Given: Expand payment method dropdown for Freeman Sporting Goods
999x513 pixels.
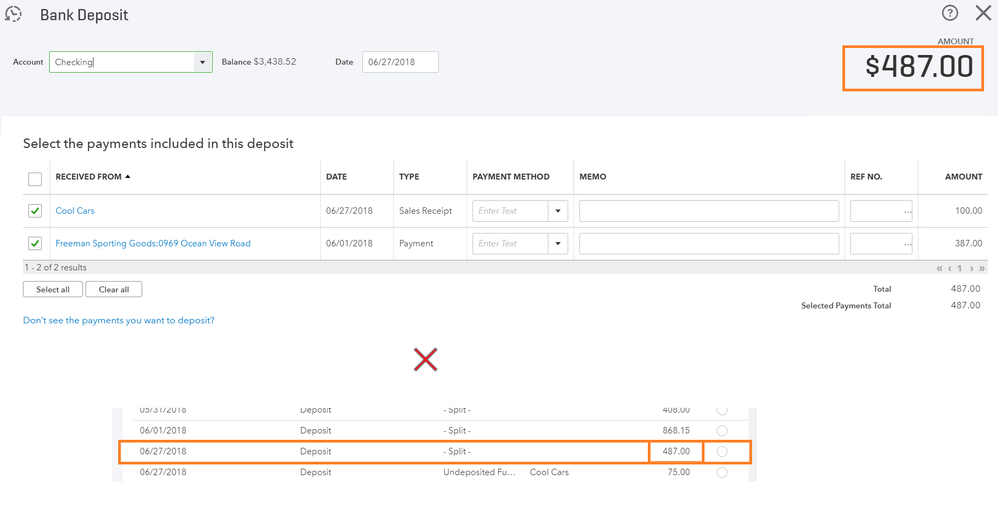Looking at the screenshot, I should (x=558, y=243).
